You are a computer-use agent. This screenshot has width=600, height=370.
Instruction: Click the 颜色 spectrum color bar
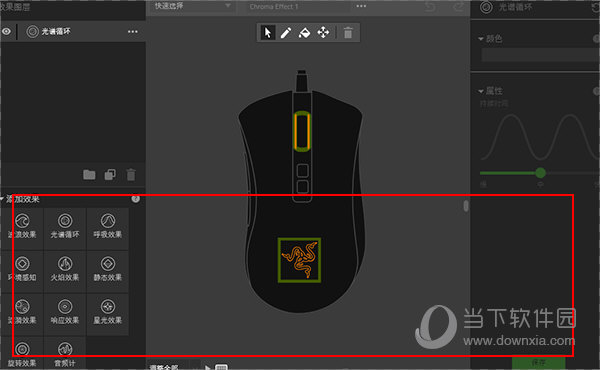540,55
